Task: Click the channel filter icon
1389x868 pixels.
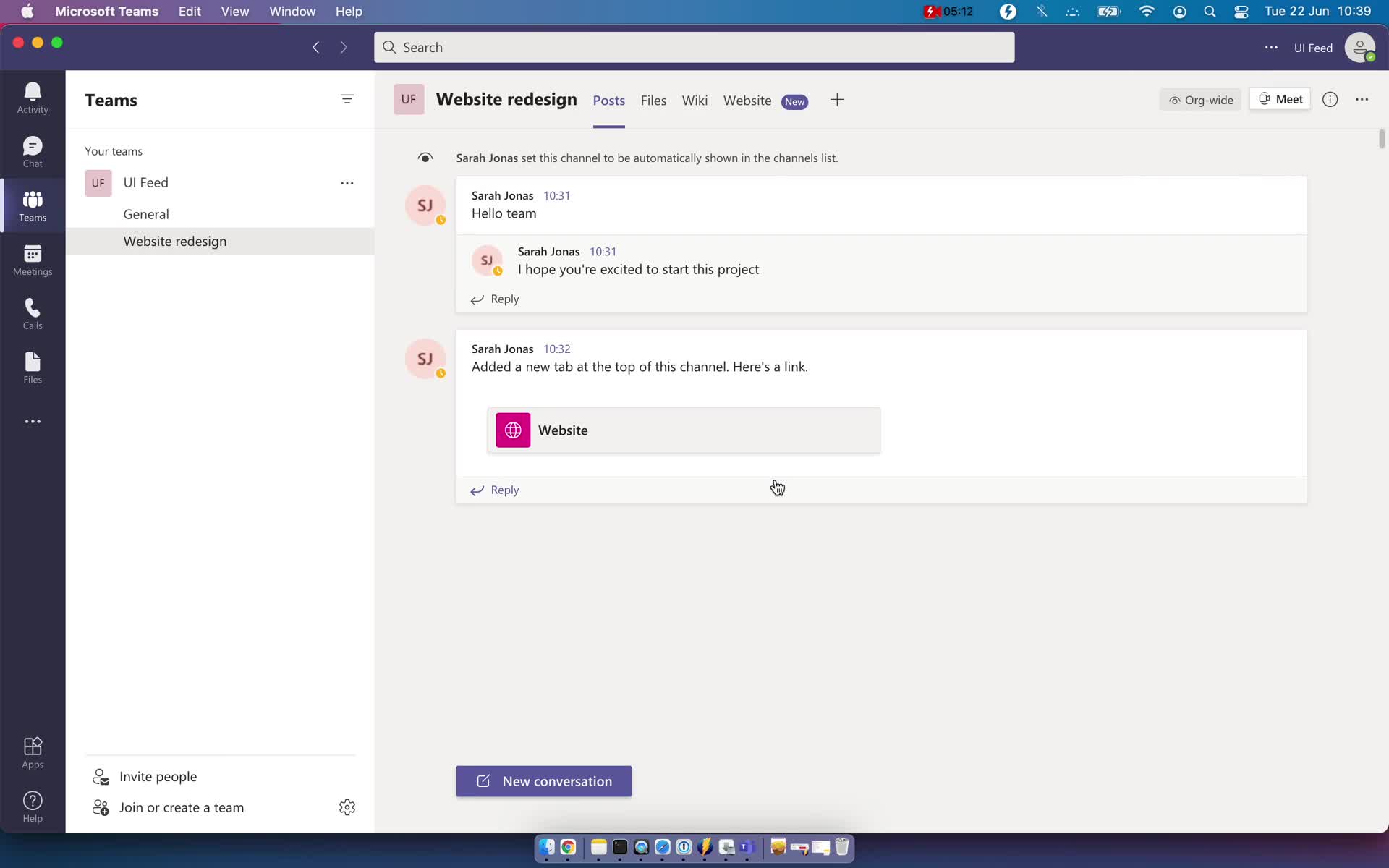Action: coord(347,99)
